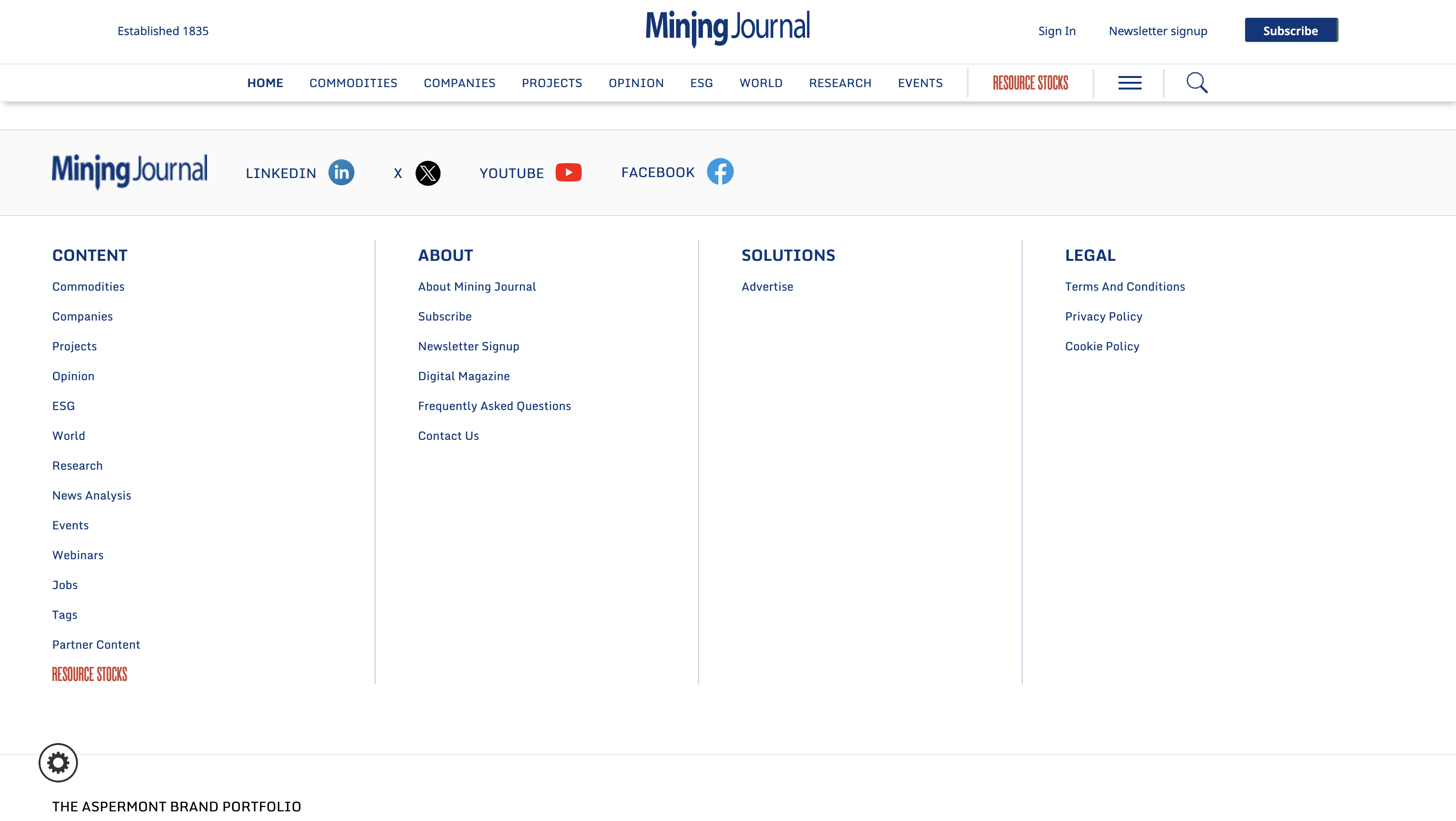The image size is (1456, 821).
Task: Open the cookie settings gear icon
Action: coord(58,762)
